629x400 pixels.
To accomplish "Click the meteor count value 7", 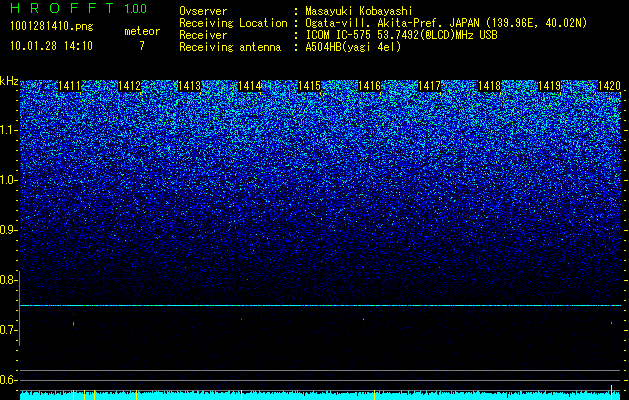I will point(142,46).
